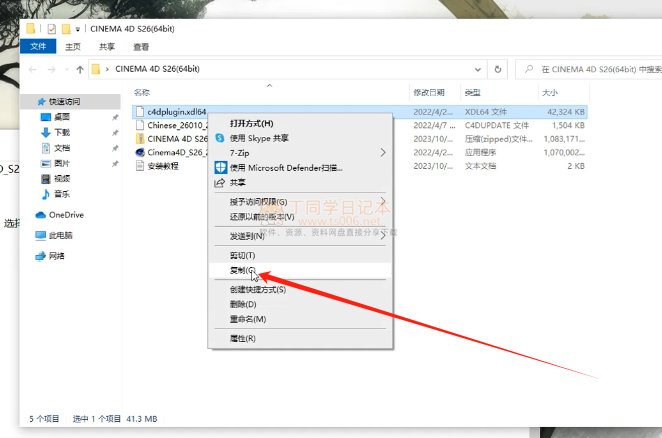Click the search box for CINEMA 4D S26(64bit)

point(591,69)
